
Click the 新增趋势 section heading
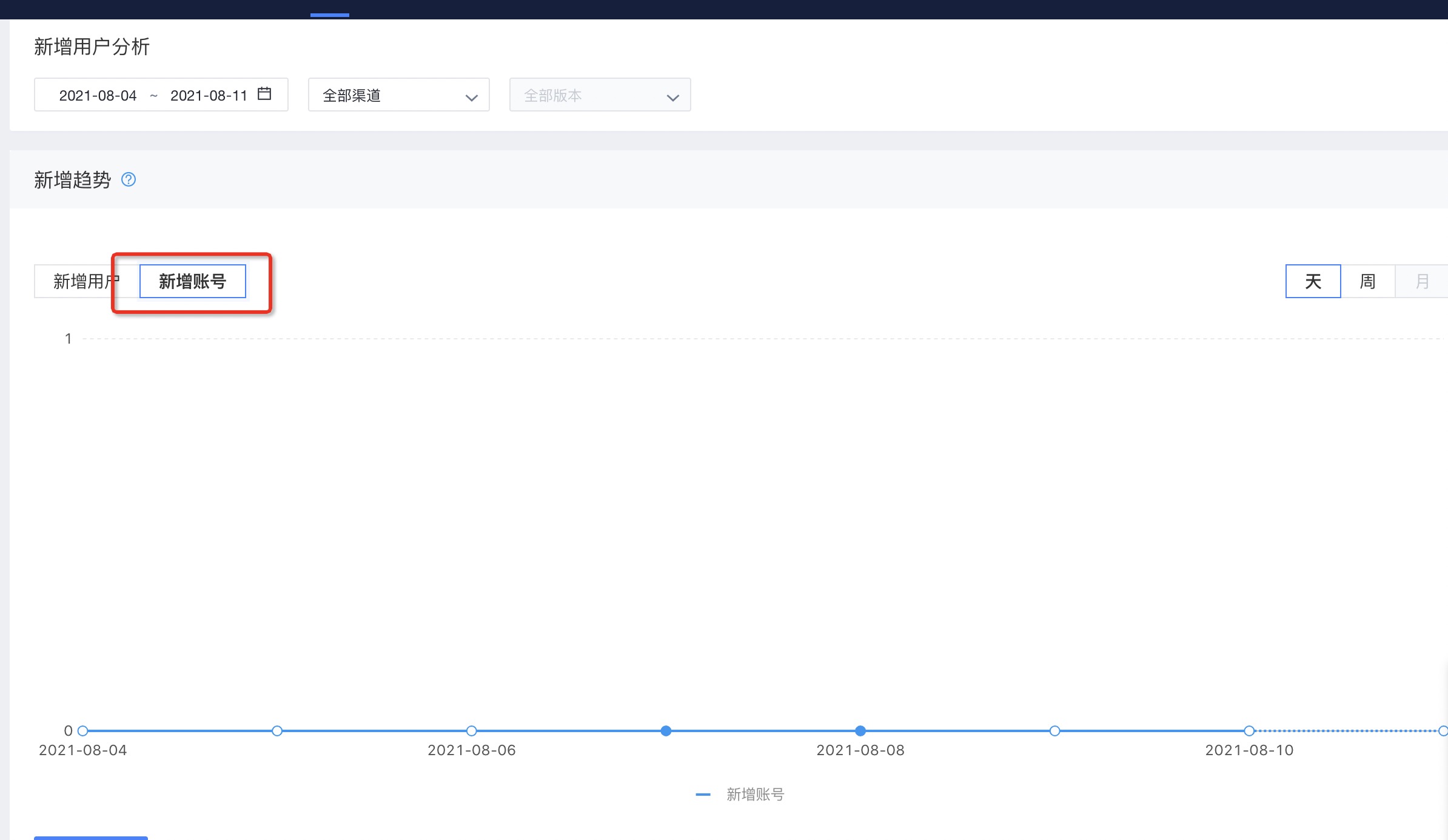(73, 180)
